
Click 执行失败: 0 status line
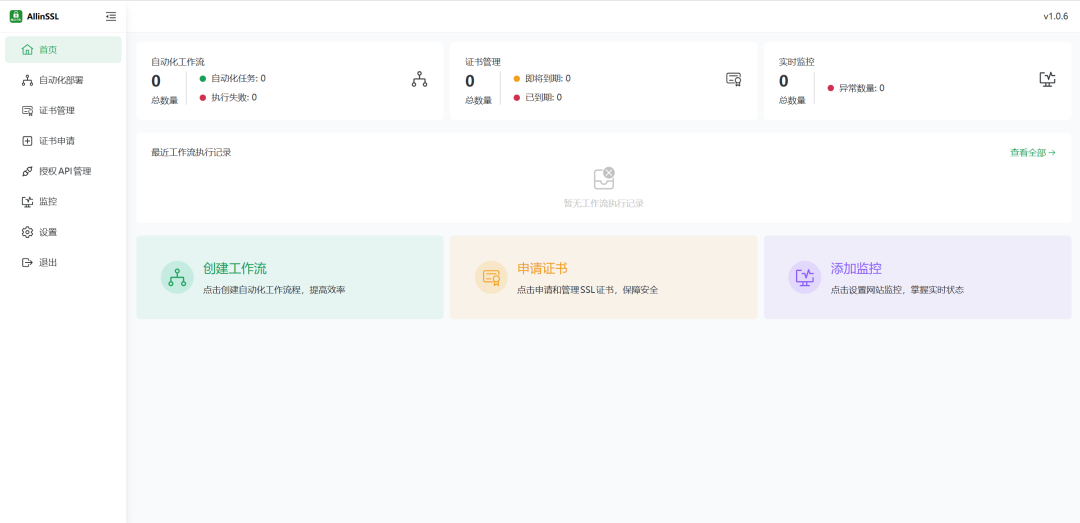tap(228, 97)
